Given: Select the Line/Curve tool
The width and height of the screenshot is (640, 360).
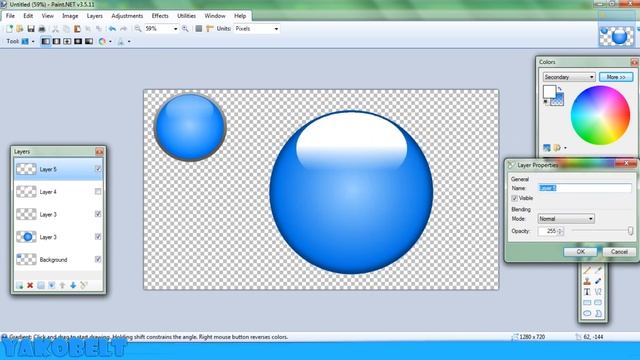Looking at the screenshot, I should (598, 292).
